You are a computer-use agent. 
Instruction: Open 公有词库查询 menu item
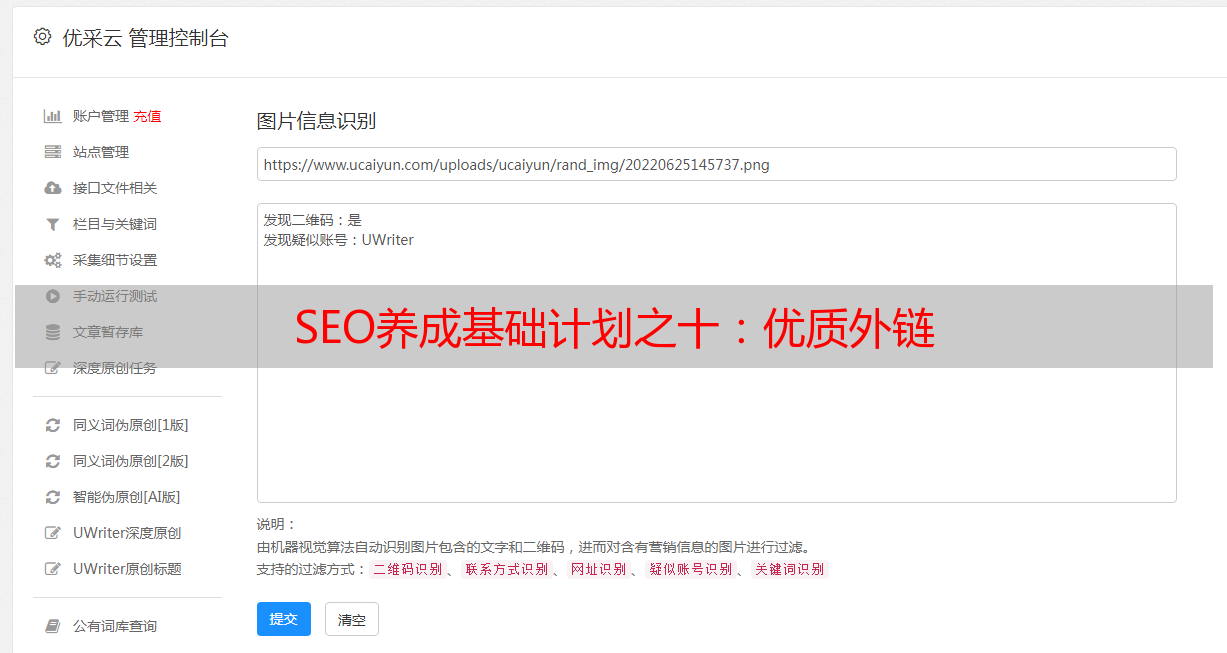115,626
